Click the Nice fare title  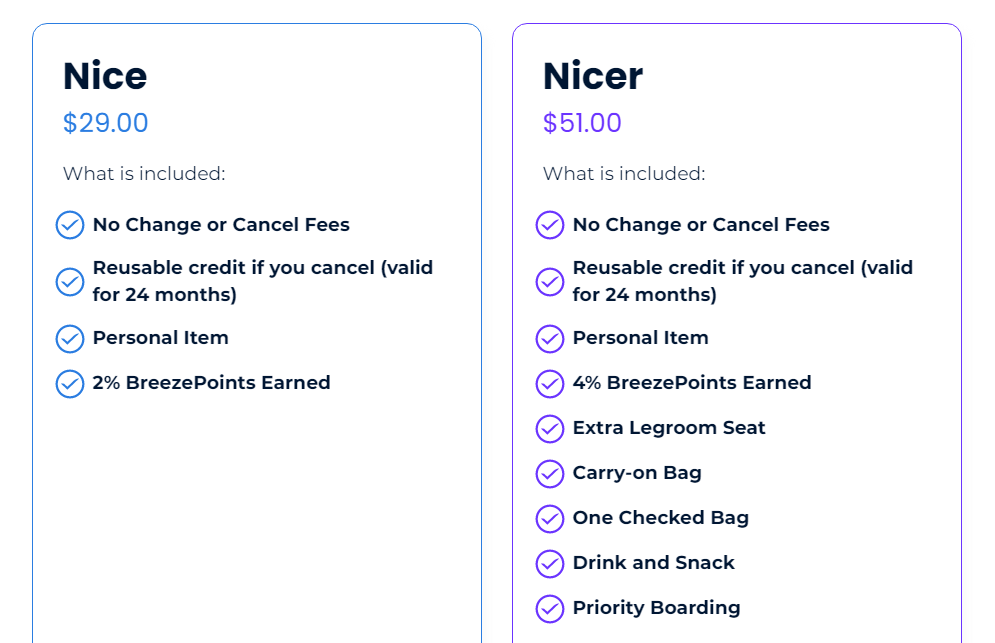(x=105, y=76)
